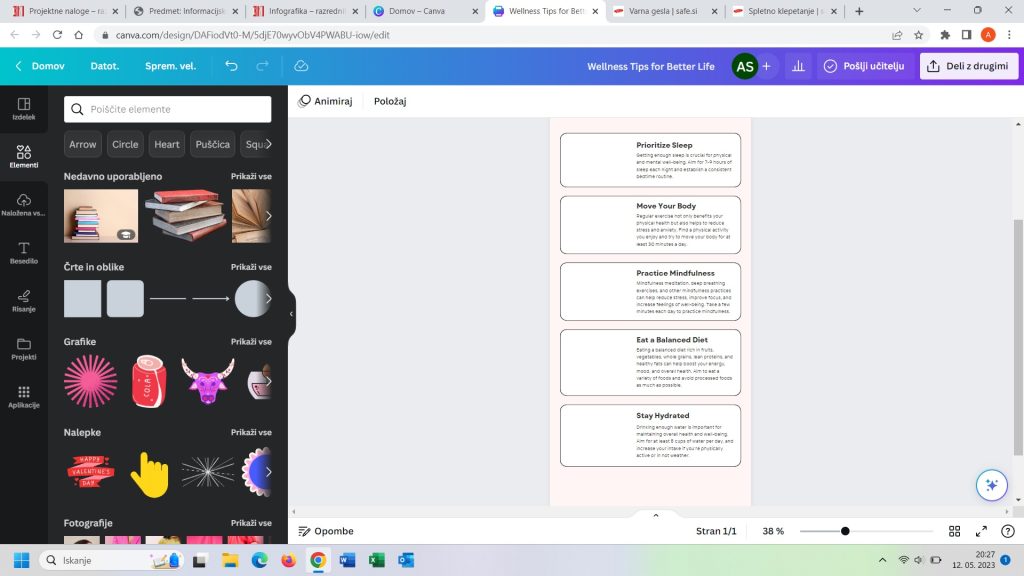Adjust the zoom slider handle
This screenshot has height=576, width=1024.
(x=845, y=532)
